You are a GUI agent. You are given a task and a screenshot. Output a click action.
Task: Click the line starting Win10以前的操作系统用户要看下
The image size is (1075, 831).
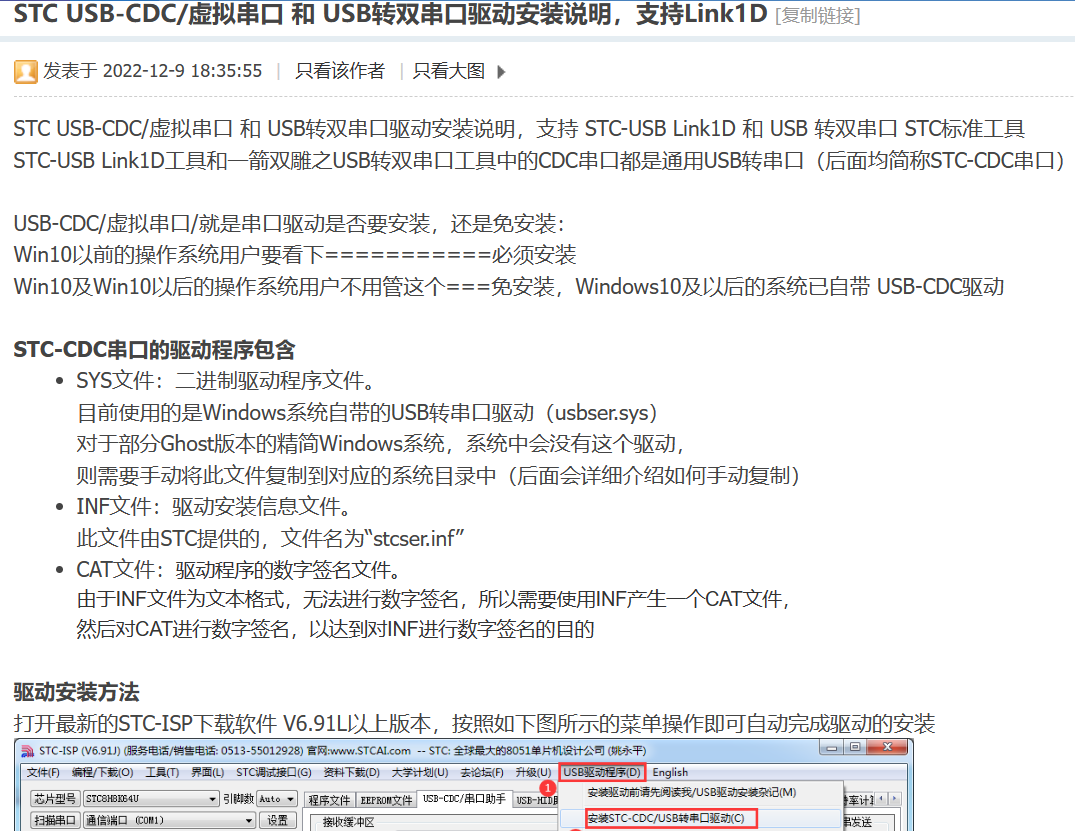tap(295, 255)
